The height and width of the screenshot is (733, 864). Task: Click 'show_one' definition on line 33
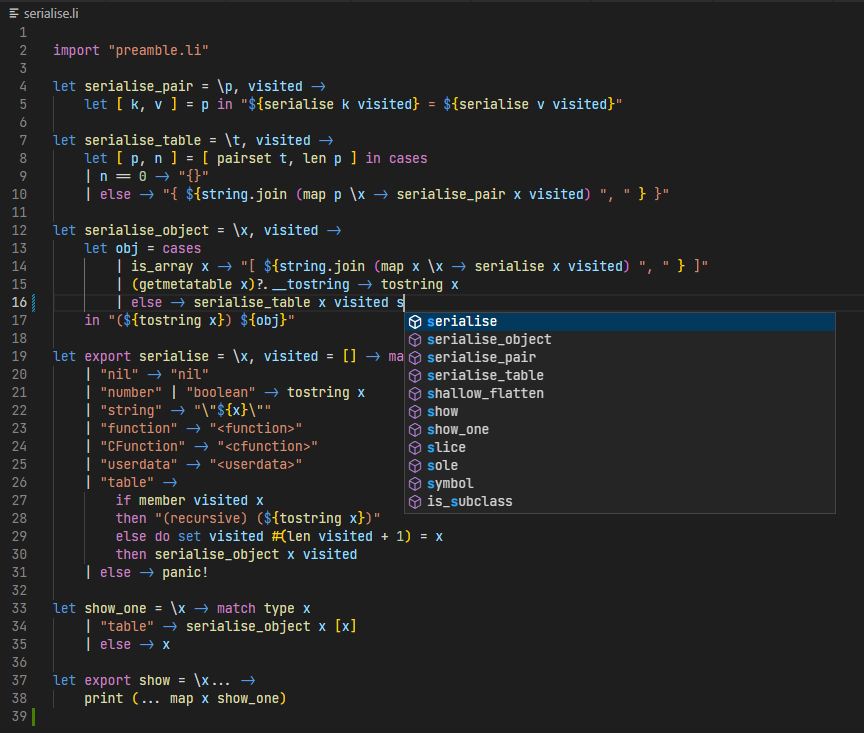point(116,608)
